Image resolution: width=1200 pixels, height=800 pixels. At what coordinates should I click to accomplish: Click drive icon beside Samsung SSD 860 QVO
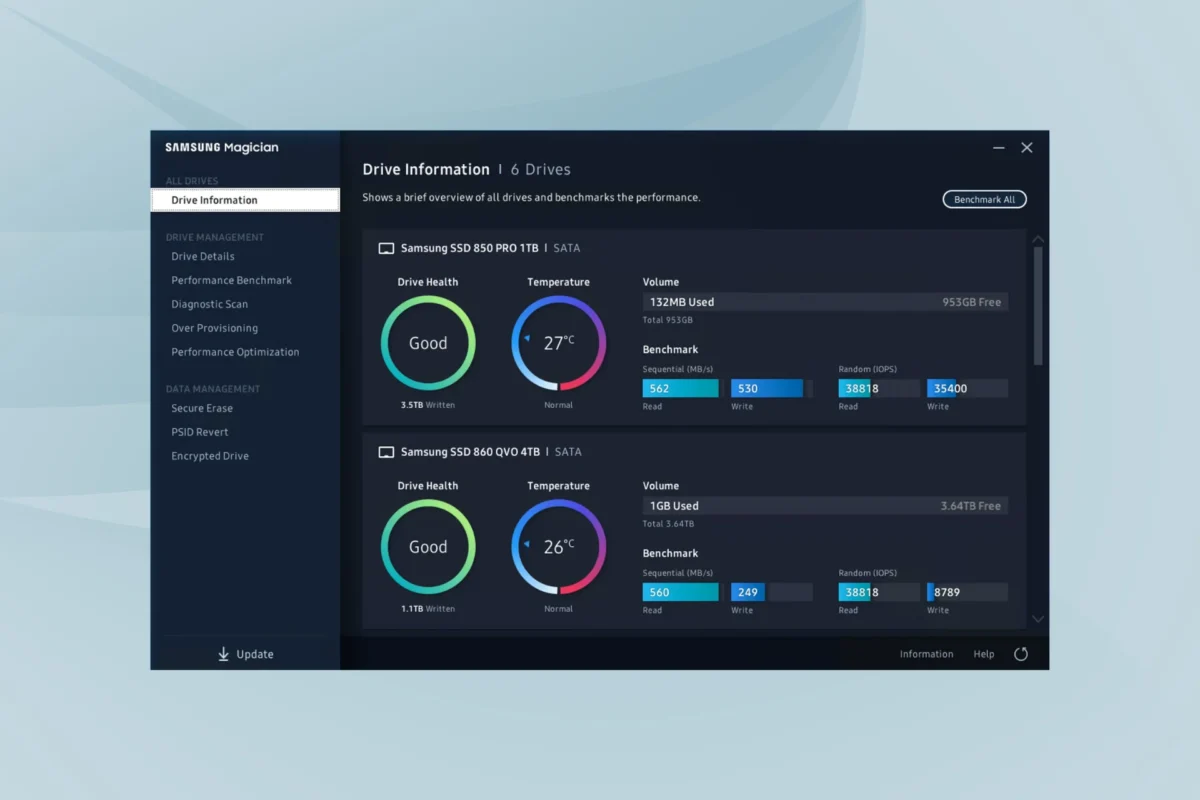click(x=386, y=452)
